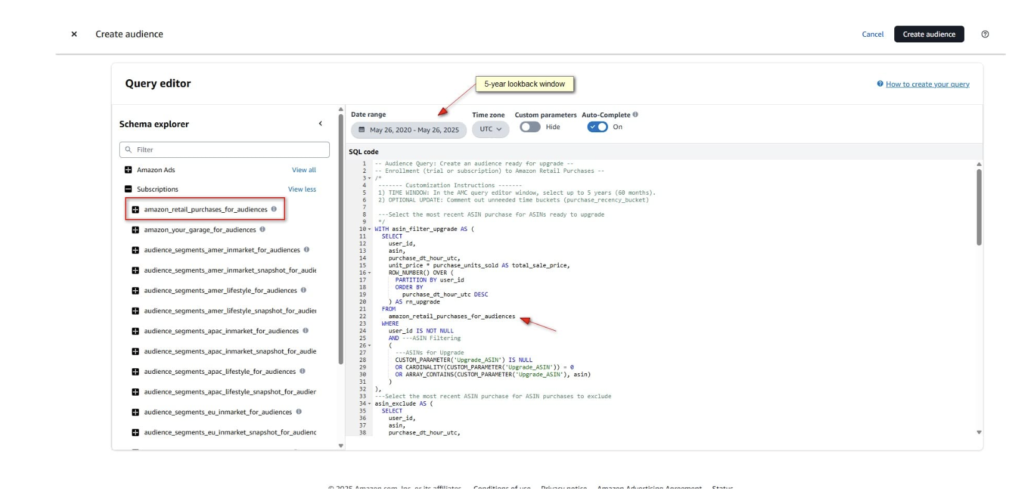
Task: Fold the ROW_NUMBER() OVER block at line 16
Action: tap(370, 272)
